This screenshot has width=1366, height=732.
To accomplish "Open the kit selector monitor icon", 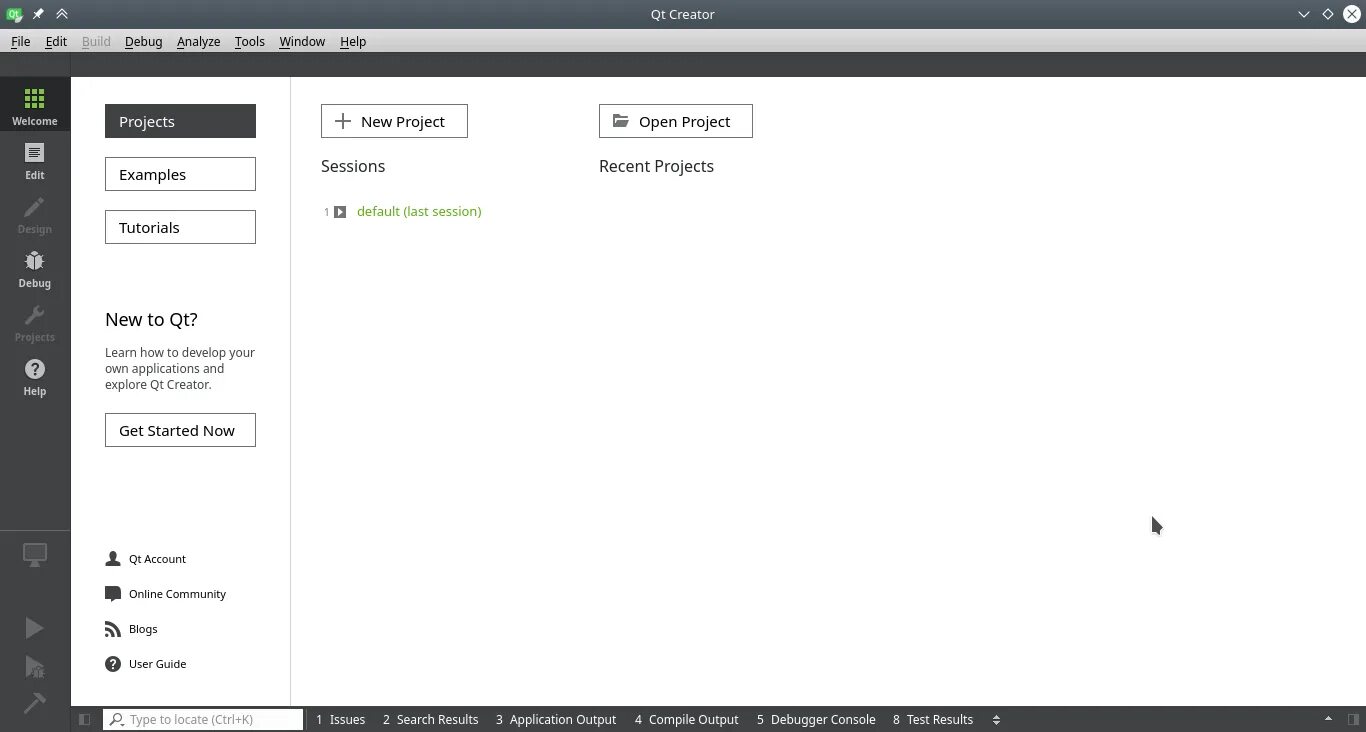I will tap(35, 555).
